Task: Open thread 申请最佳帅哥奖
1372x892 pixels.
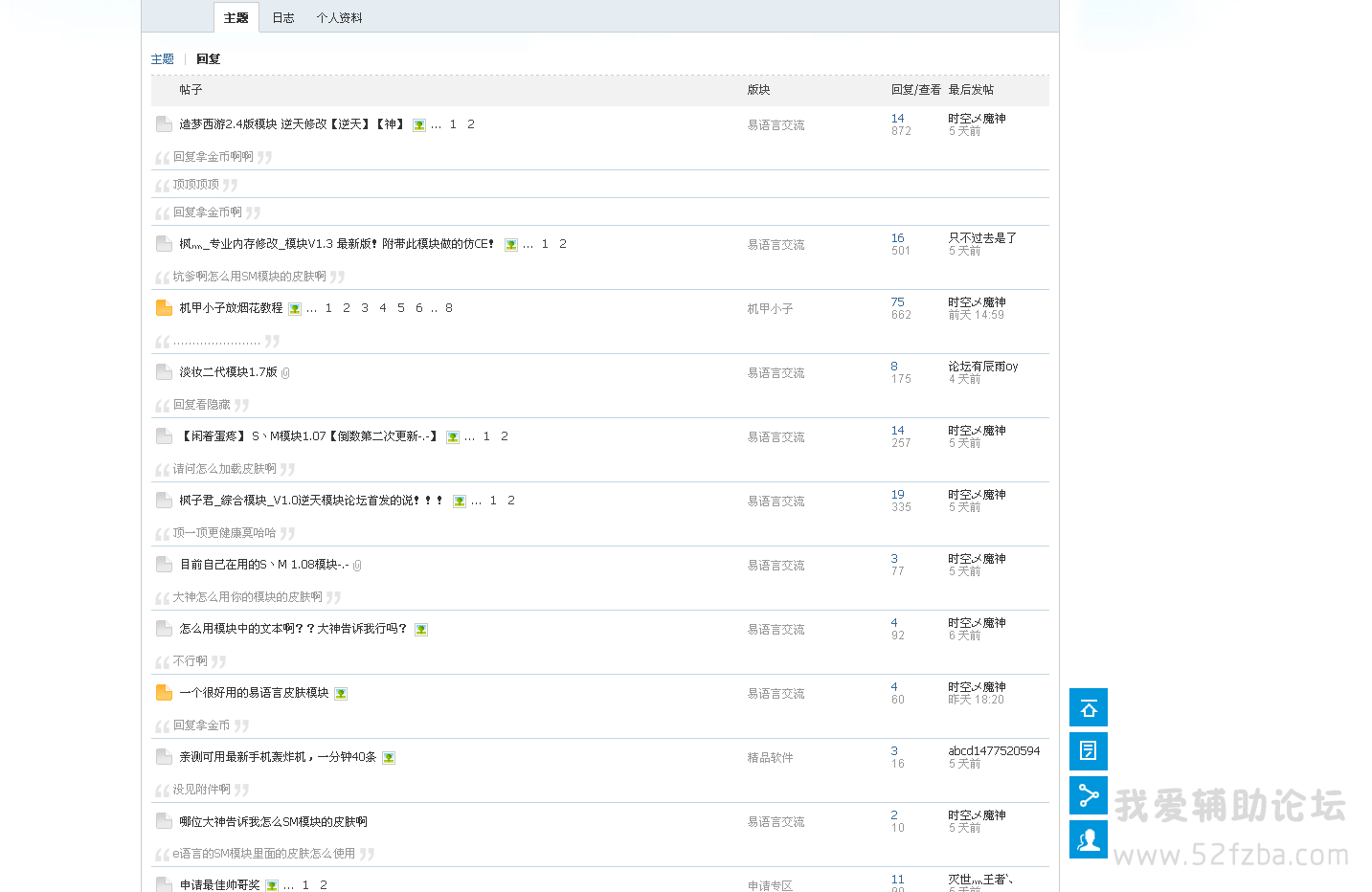Action: point(219,885)
